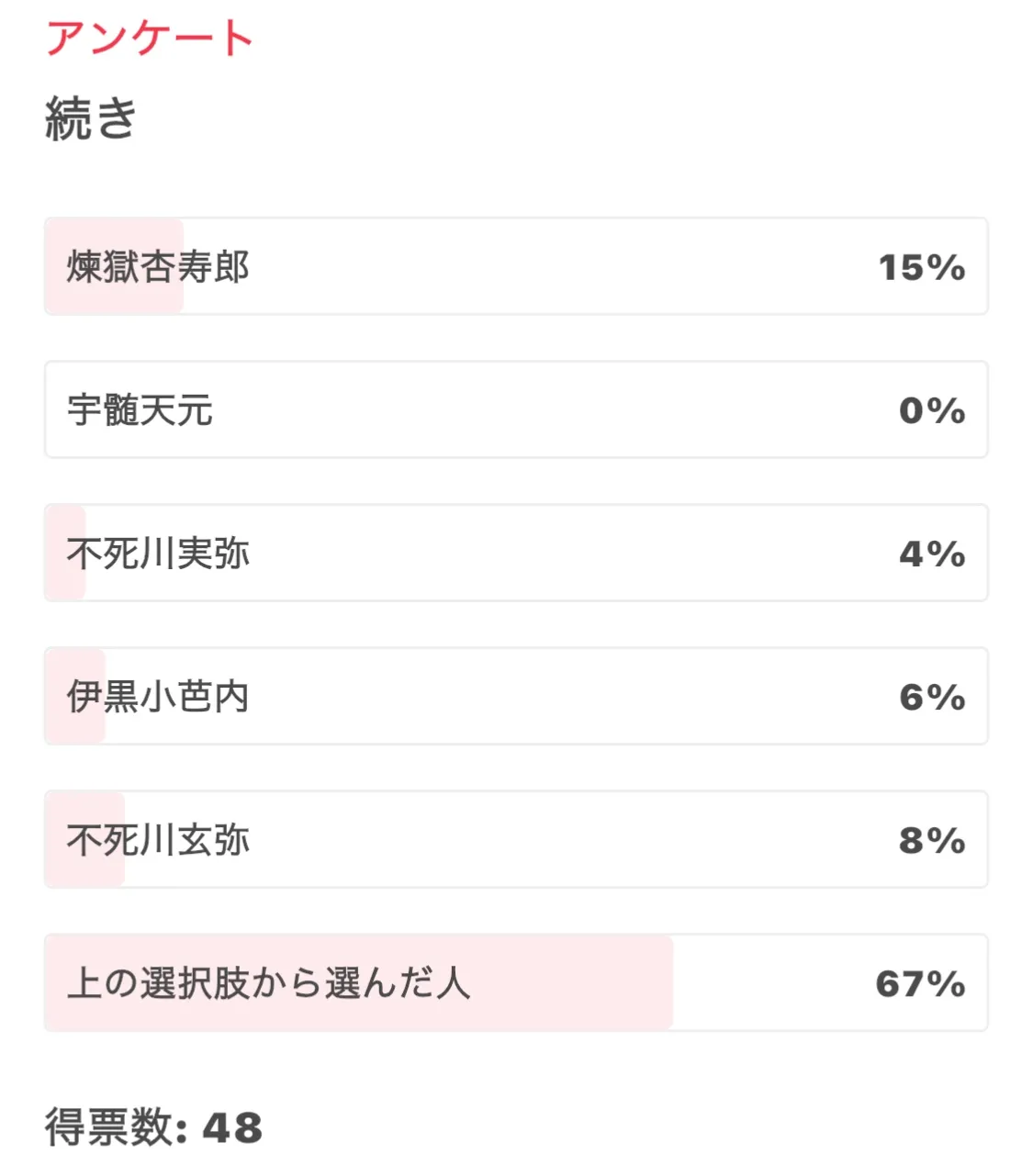The width and height of the screenshot is (1033, 1176).
Task: Select the 不死川玄弥 poll choice
Action: point(158,840)
